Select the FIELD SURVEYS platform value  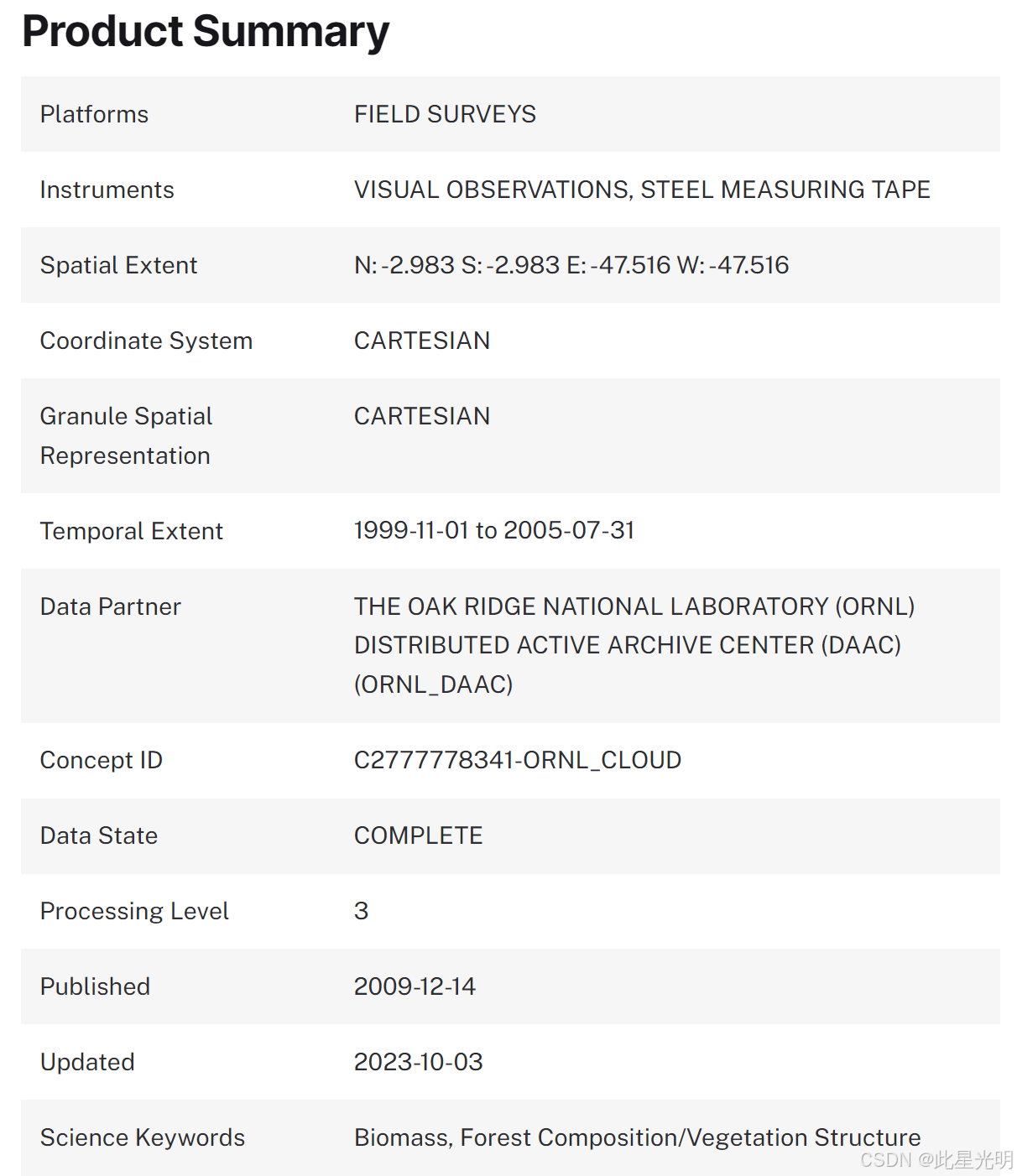(445, 114)
